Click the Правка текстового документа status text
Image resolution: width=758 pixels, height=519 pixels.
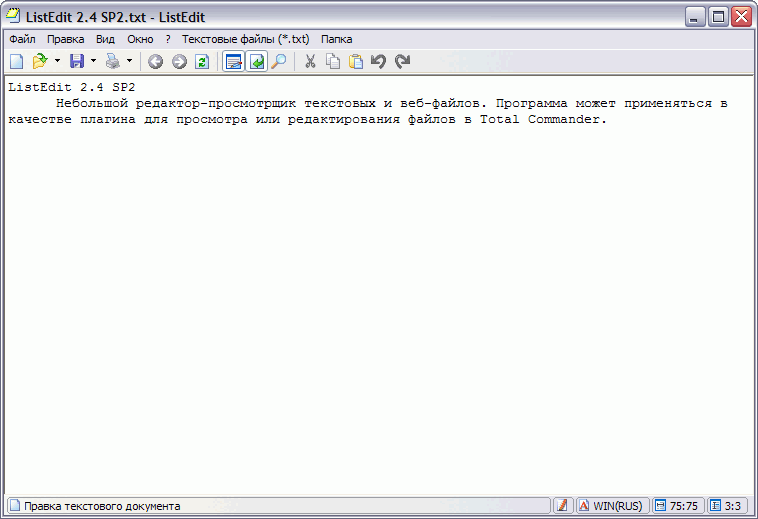102,506
